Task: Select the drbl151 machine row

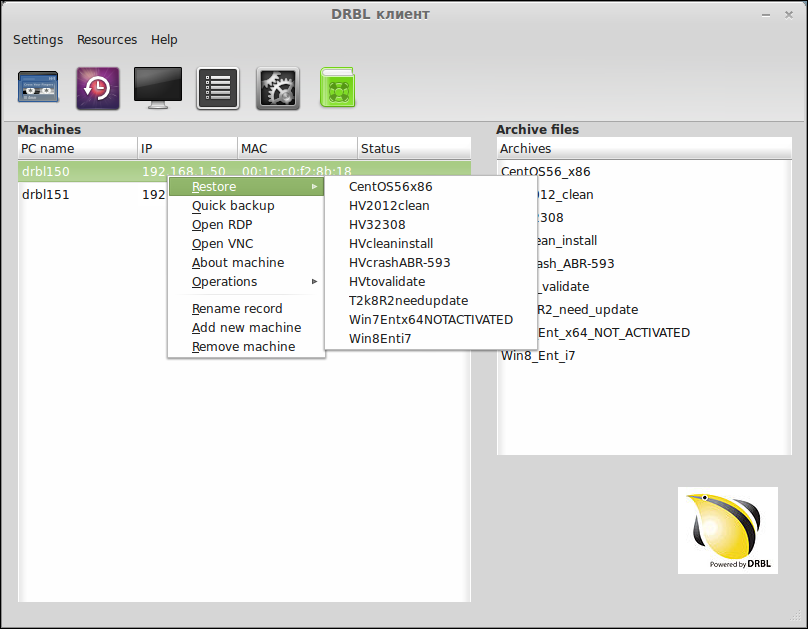Action: (93, 194)
